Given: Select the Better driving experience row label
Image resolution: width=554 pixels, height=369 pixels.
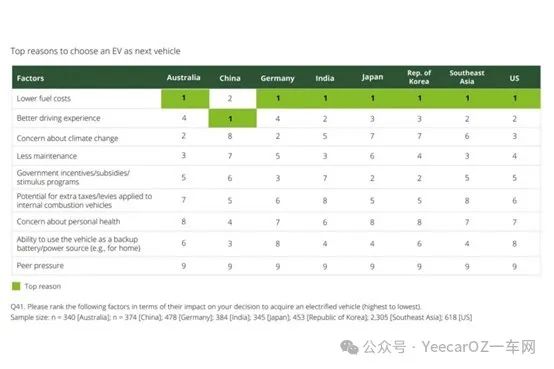Looking at the screenshot, I should click(58, 118).
